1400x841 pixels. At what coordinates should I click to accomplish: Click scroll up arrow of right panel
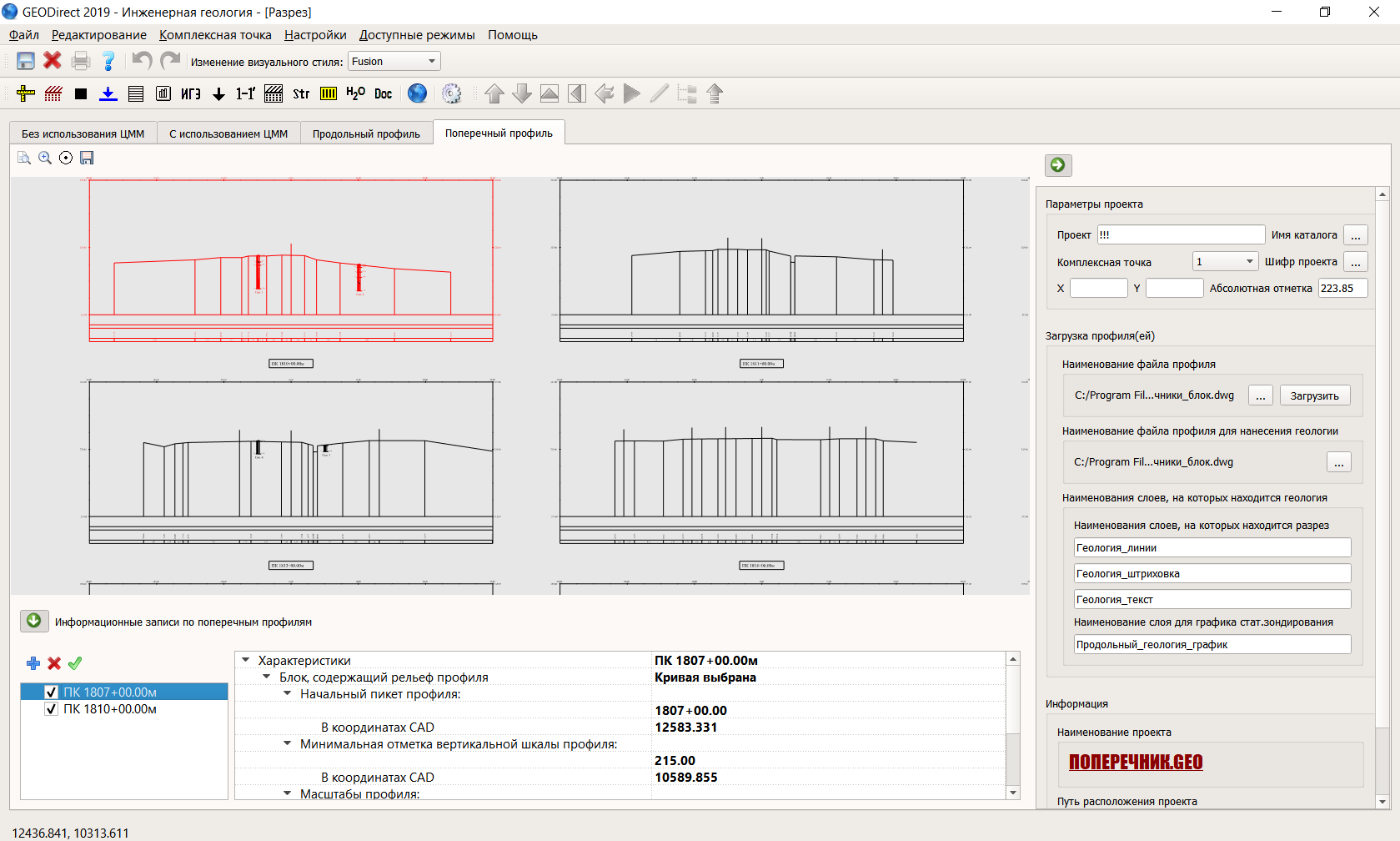(x=1382, y=194)
